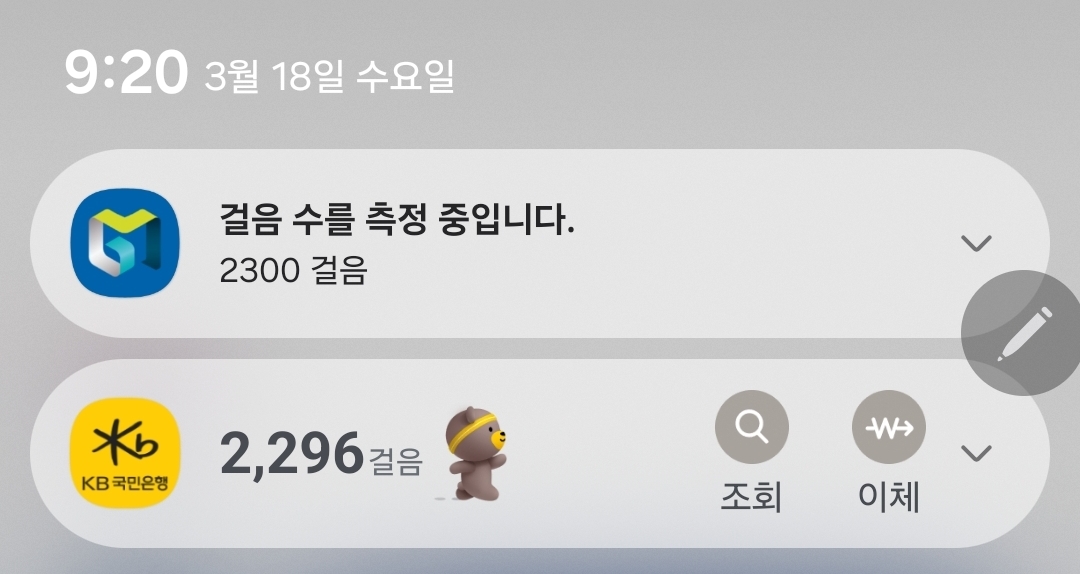
Task: Open the KB국민은행 yellow app icon
Action: pyautogui.click(x=125, y=453)
